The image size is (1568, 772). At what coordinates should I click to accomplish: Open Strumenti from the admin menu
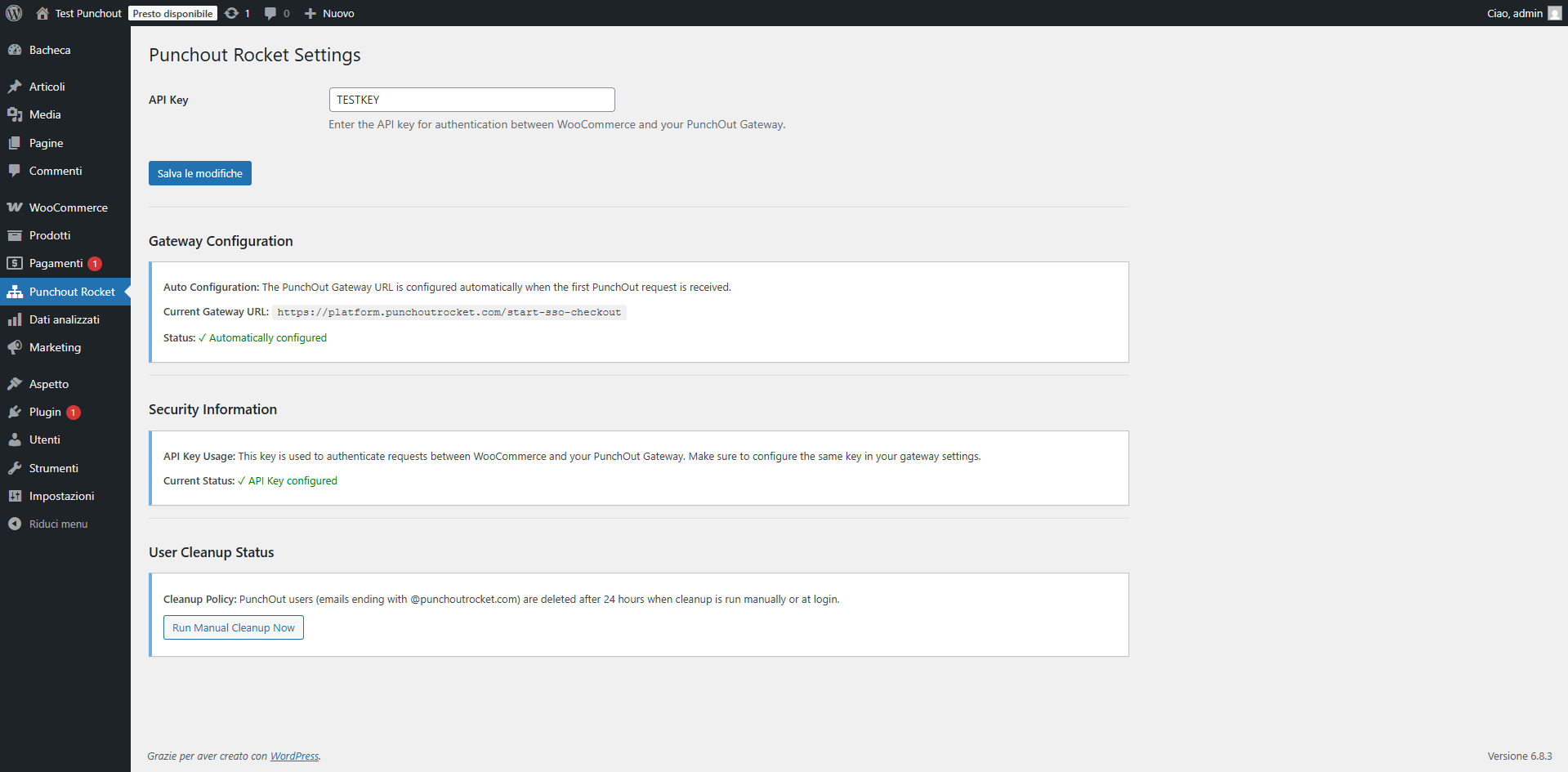pos(16,467)
